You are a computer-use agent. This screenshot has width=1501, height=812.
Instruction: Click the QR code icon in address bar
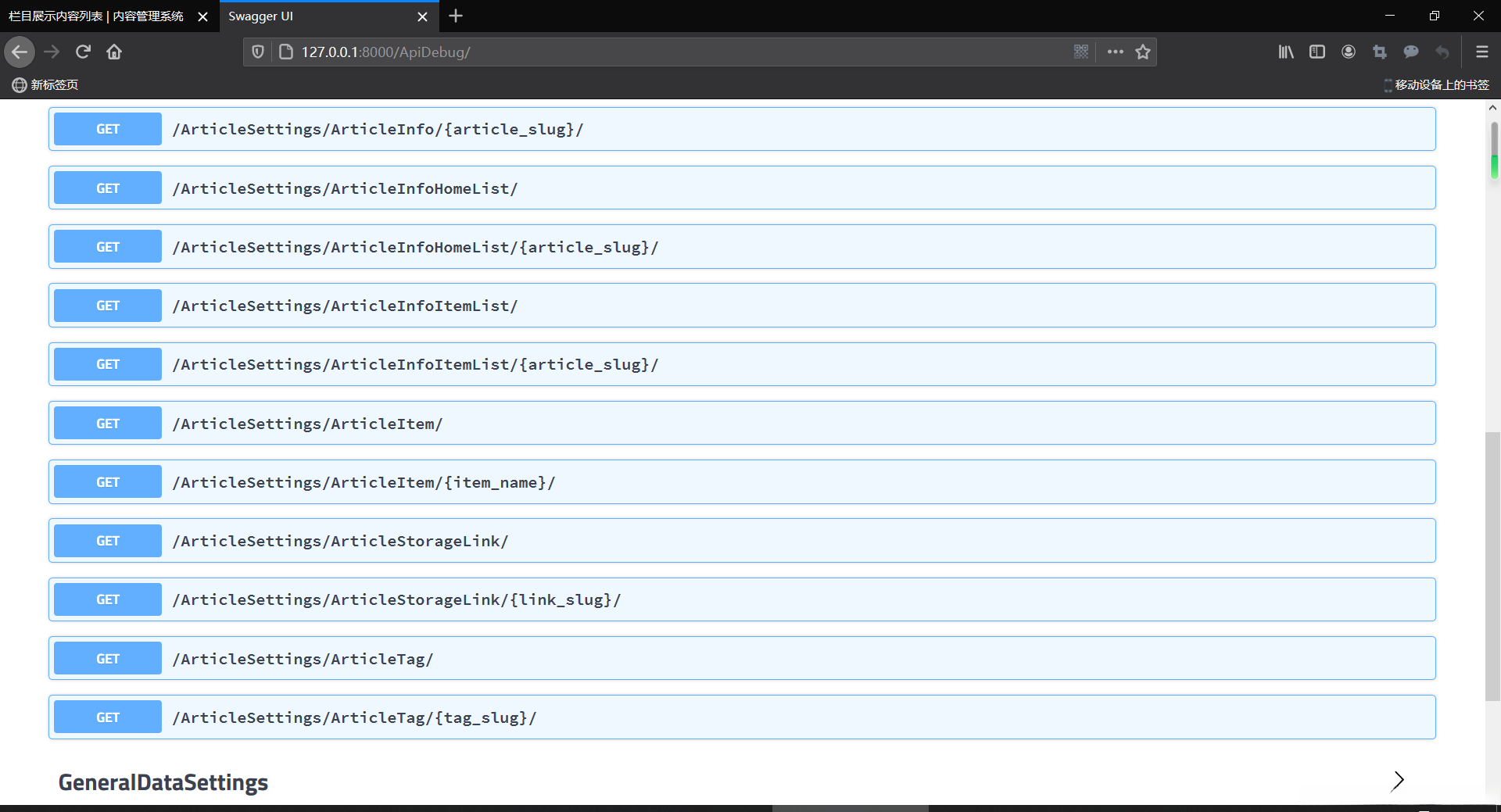pos(1081,52)
